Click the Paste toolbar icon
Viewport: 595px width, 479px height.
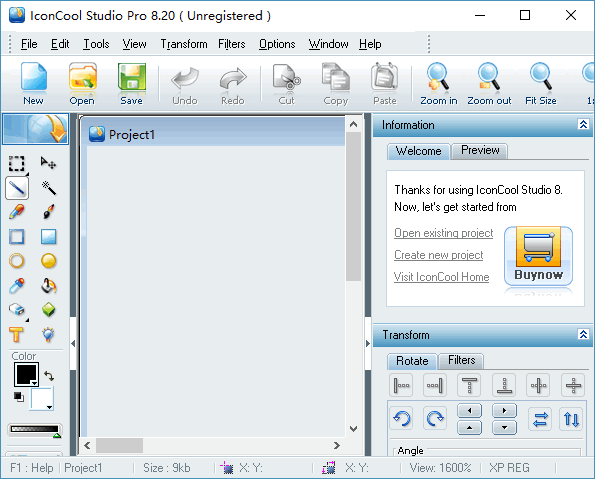click(384, 84)
